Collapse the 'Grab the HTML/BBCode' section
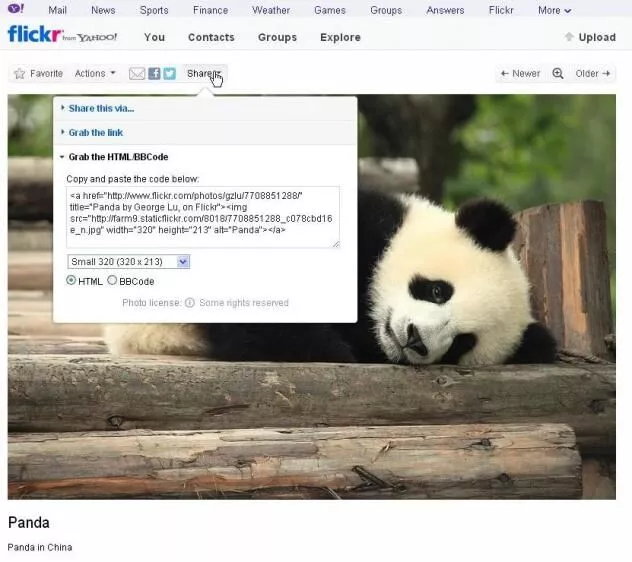Screen dimensions: 632x562 click(117, 157)
